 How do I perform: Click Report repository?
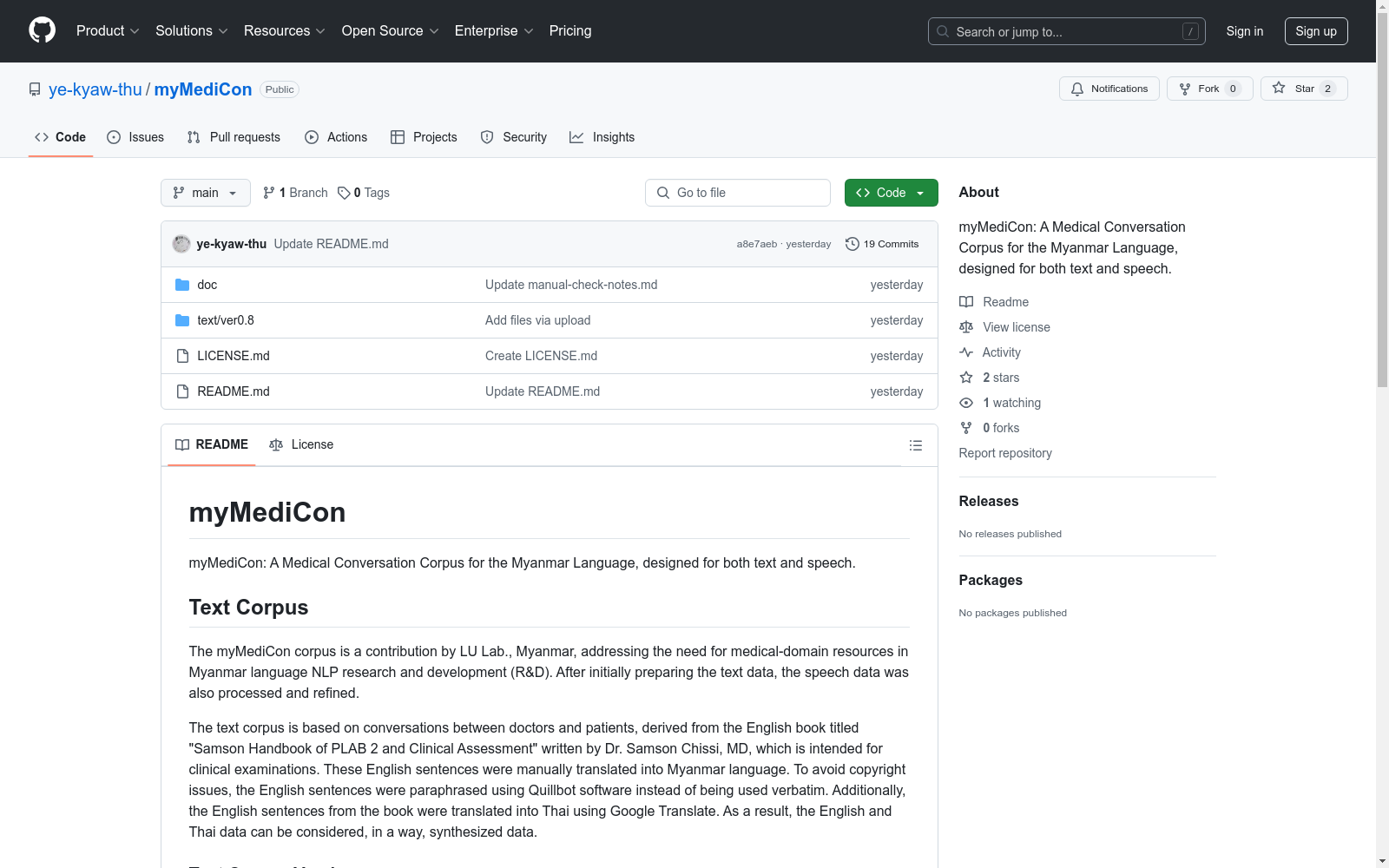[1005, 453]
